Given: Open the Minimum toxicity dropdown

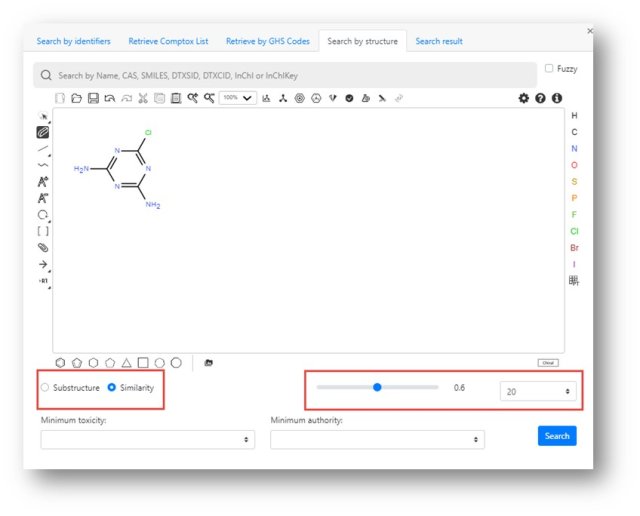Looking at the screenshot, I should pos(147,439).
